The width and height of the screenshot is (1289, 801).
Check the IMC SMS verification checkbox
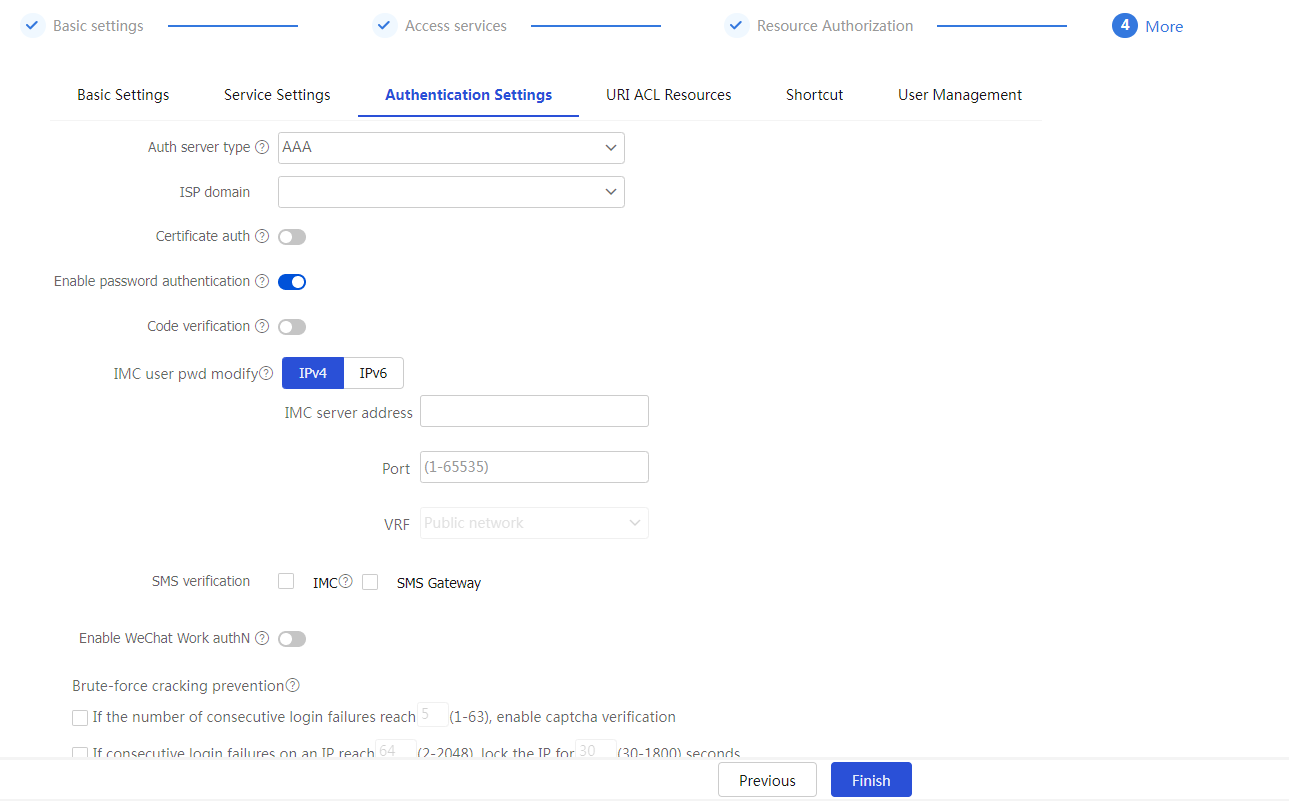[x=286, y=581]
